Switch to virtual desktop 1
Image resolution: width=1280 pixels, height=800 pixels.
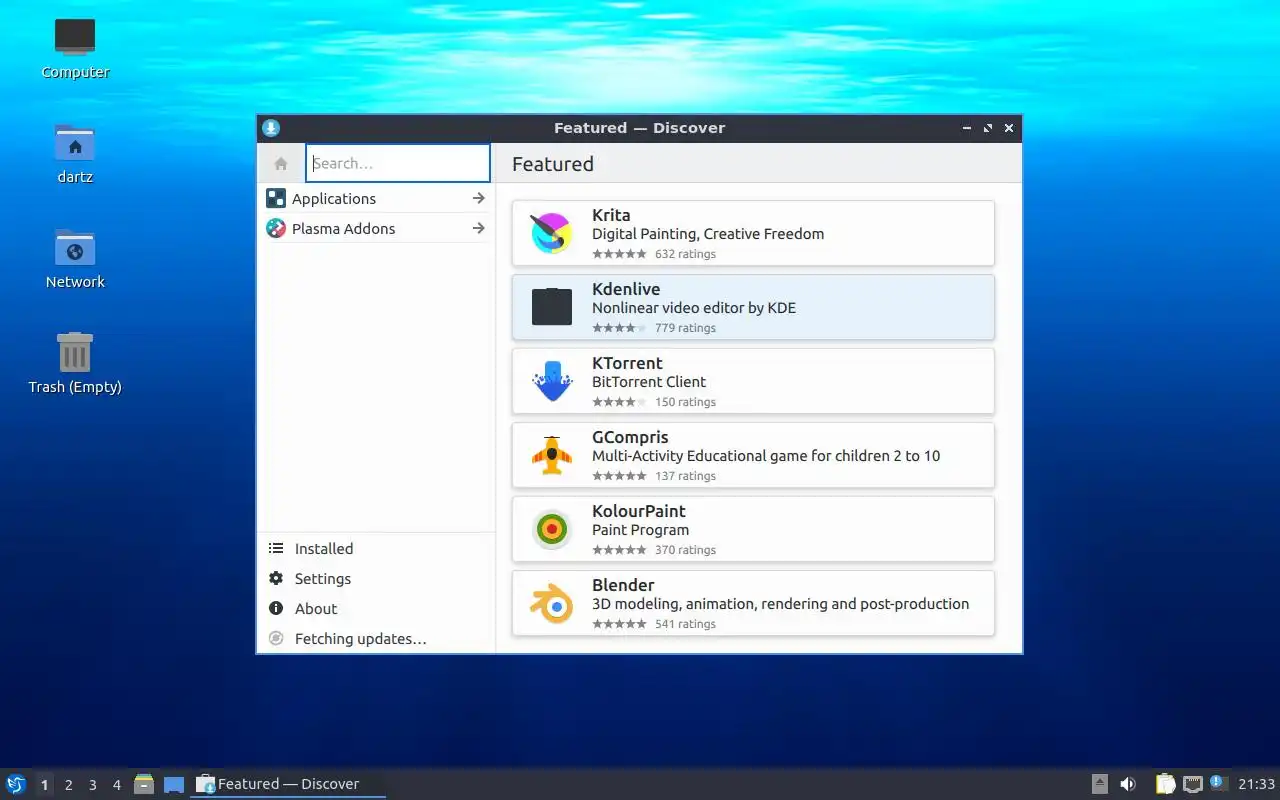[x=44, y=785]
